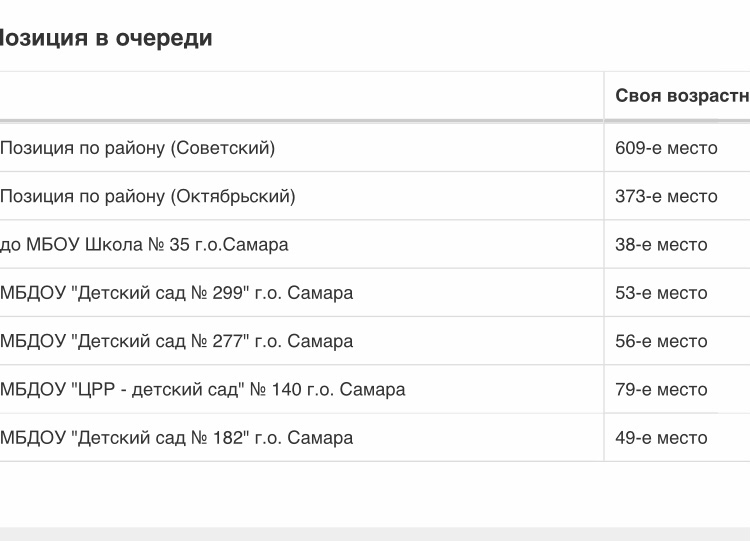Click the "373-е место" cell
This screenshot has width=750, height=541.
[x=666, y=196]
